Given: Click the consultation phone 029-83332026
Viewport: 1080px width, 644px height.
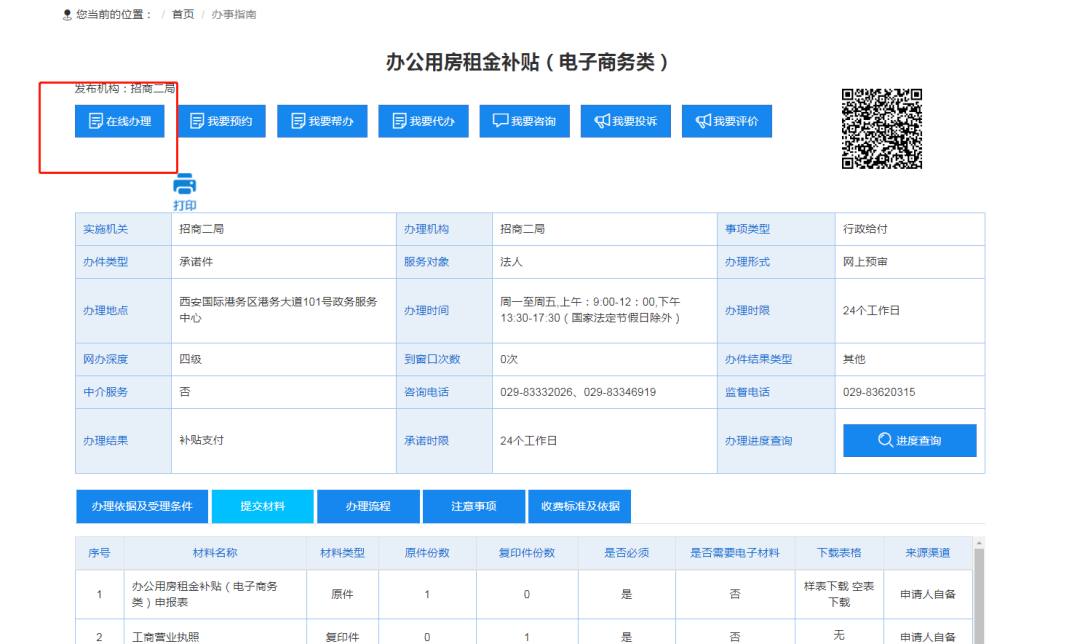Looking at the screenshot, I should (x=537, y=392).
